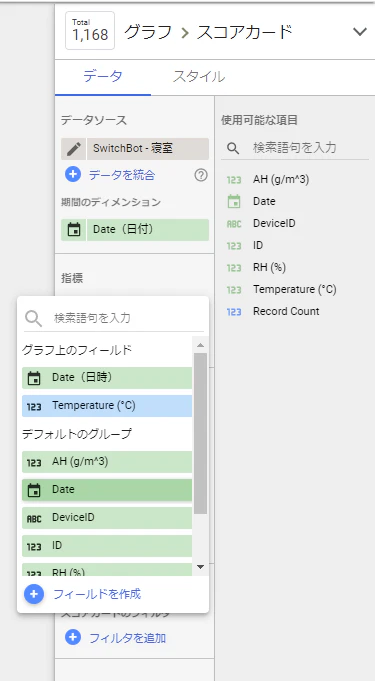Switch to the スタイル tab
The width and height of the screenshot is (375, 681).
pyautogui.click(x=199, y=77)
